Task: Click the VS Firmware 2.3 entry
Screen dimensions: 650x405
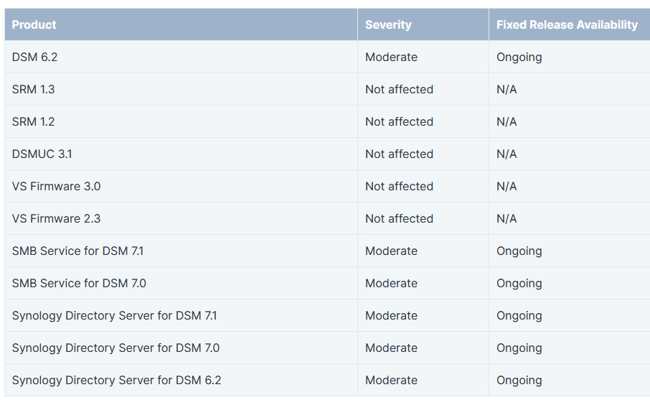Action: (x=56, y=219)
